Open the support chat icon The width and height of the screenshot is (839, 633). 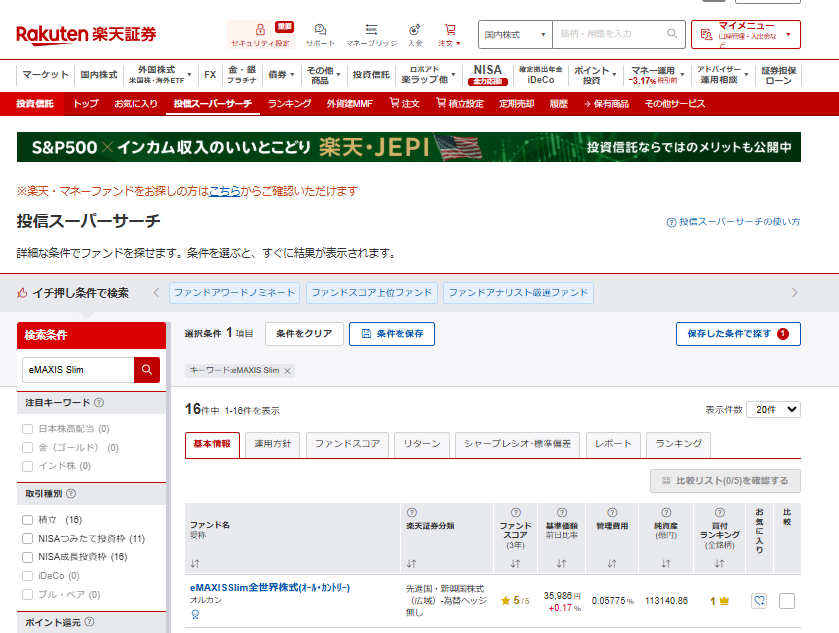point(320,29)
